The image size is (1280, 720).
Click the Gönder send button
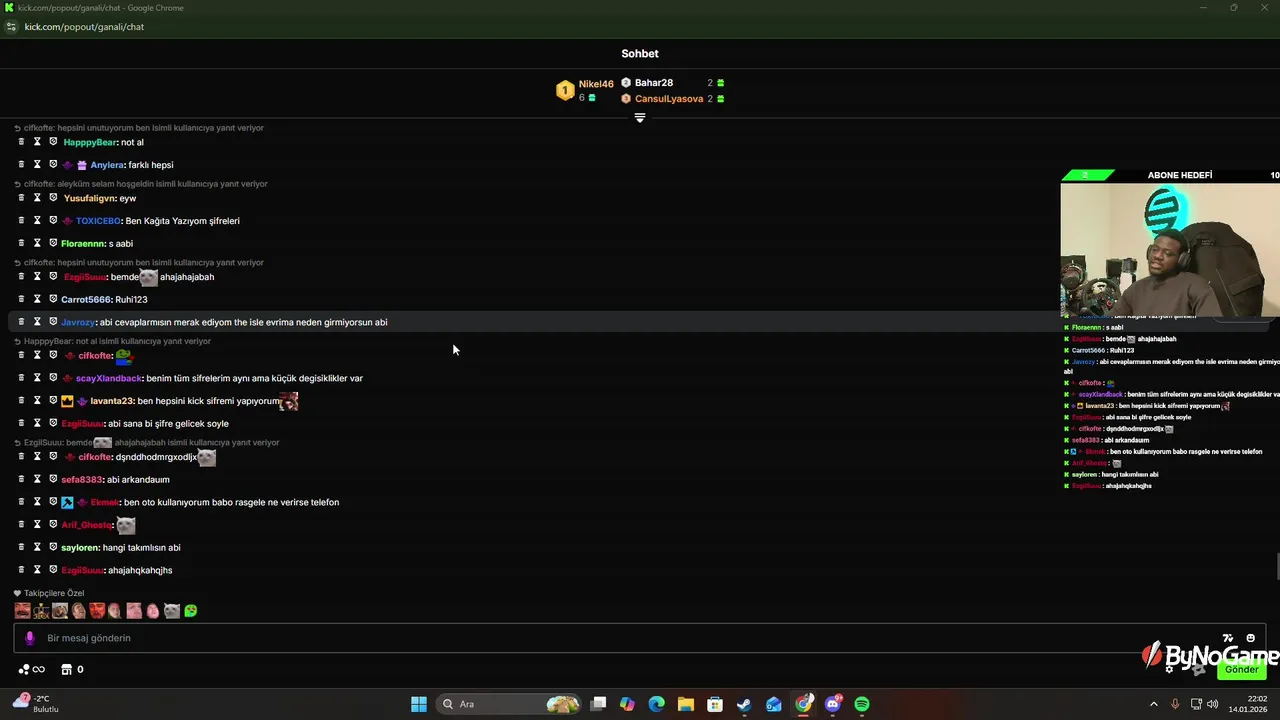coord(1242,669)
